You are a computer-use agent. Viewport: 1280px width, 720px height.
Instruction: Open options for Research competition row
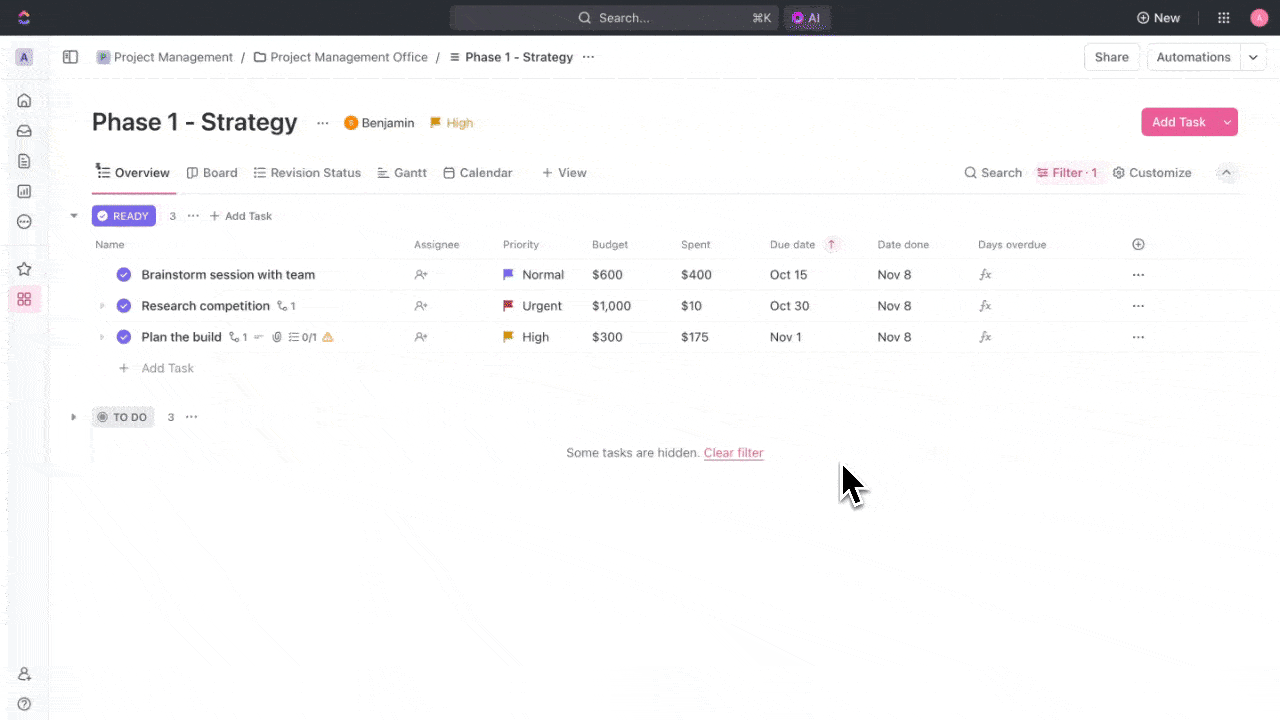1138,306
